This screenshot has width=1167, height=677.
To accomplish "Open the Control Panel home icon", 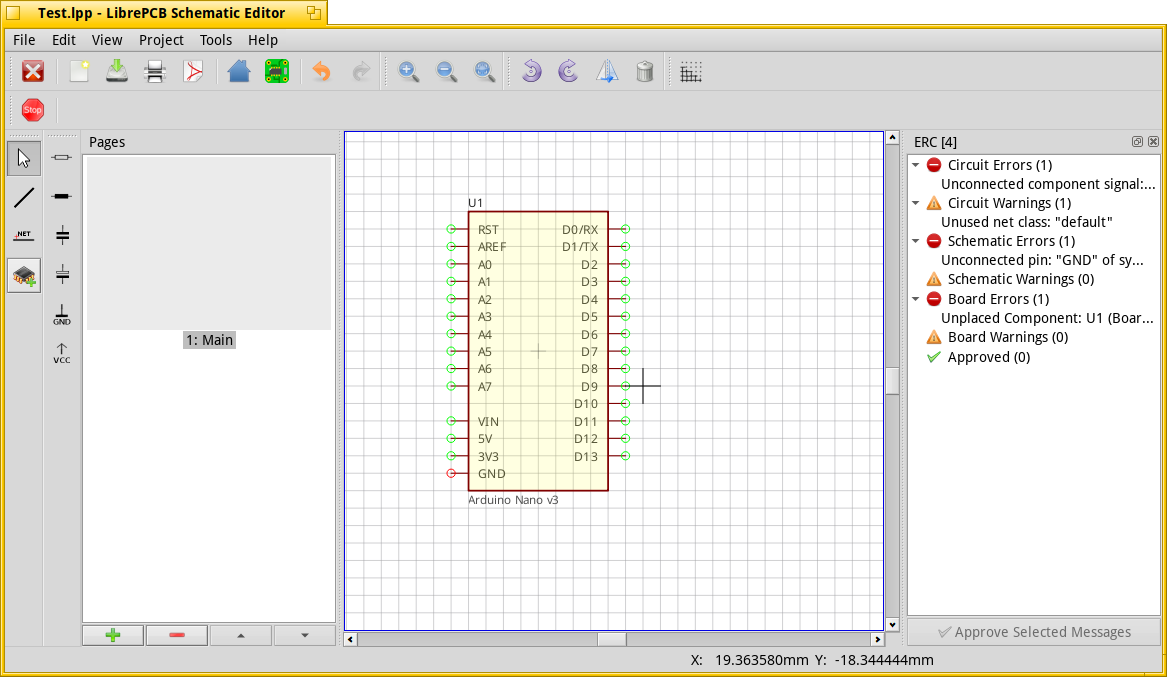I will click(239, 71).
